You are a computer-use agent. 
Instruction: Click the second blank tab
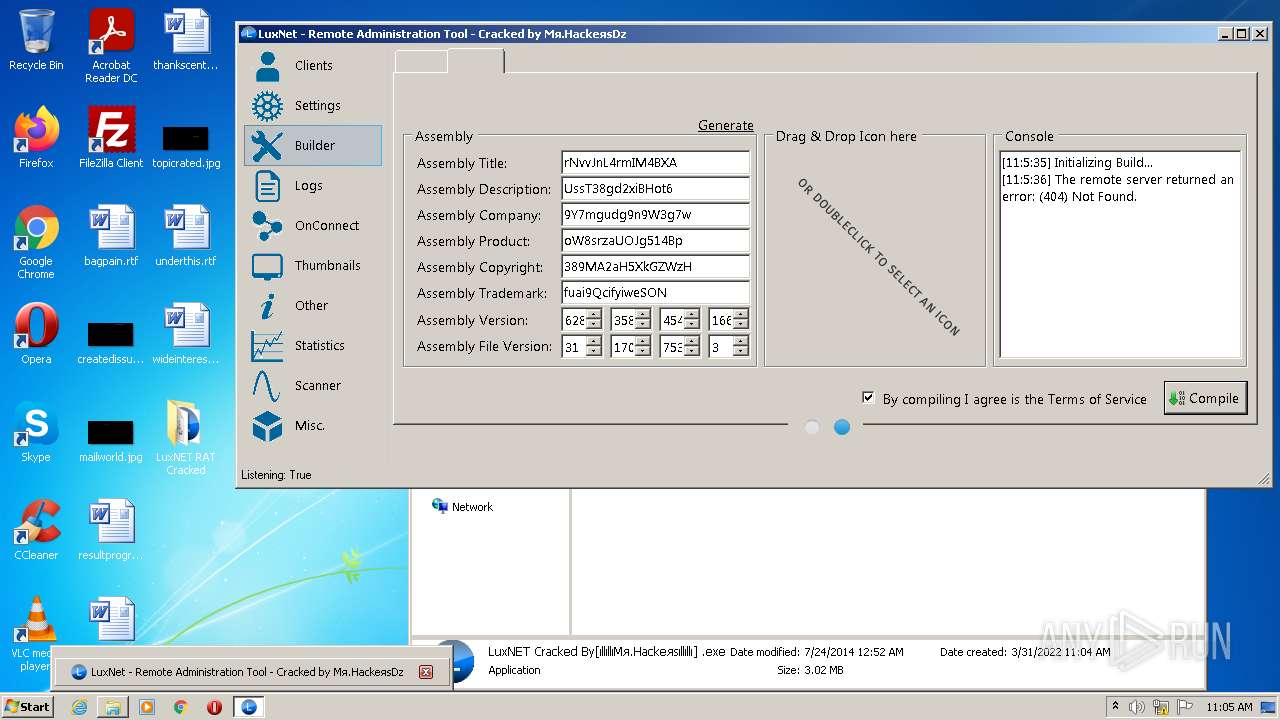(x=475, y=60)
